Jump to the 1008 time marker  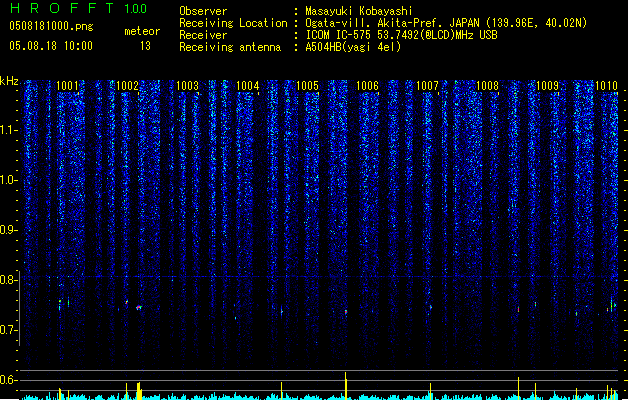(x=487, y=86)
